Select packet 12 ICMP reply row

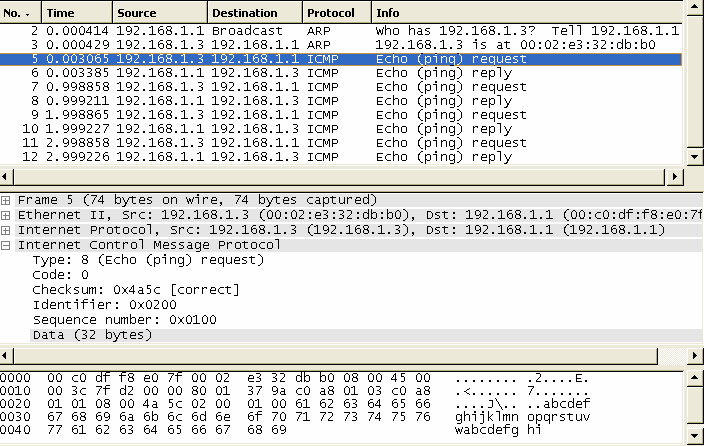coord(341,157)
